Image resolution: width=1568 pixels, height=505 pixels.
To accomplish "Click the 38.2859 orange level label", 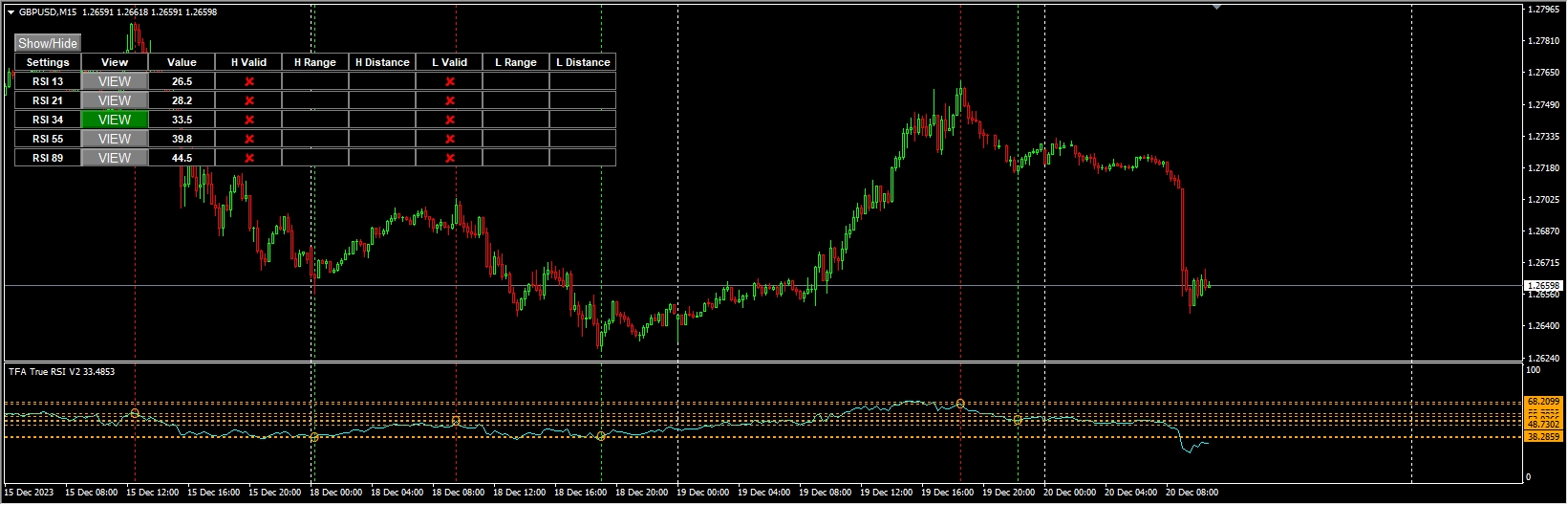I will click(1543, 437).
